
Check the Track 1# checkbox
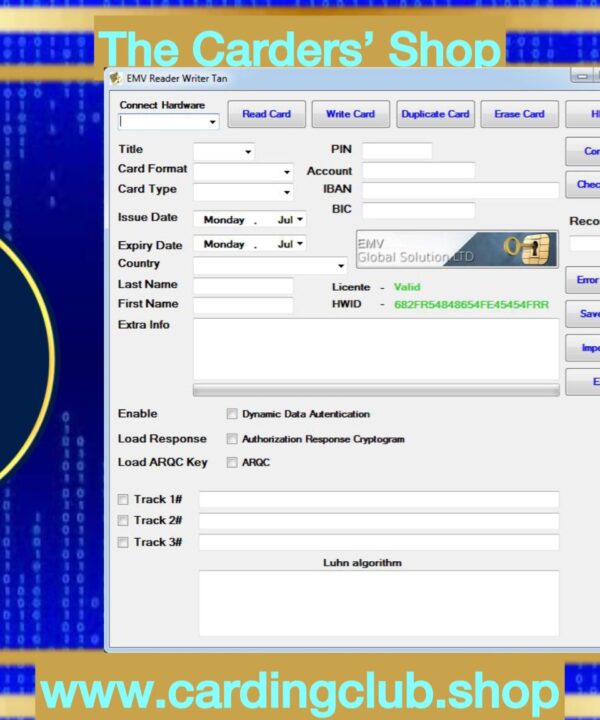123,499
